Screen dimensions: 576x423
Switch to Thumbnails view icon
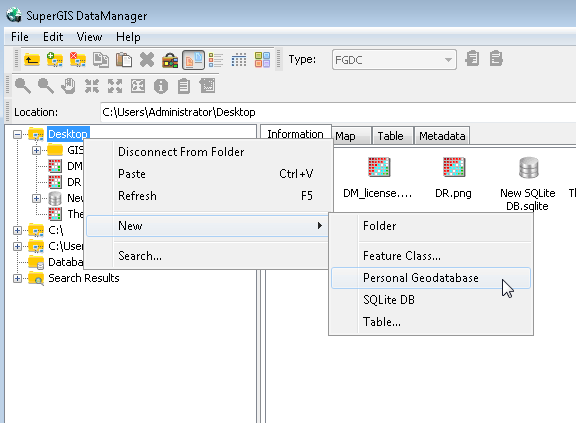262,59
